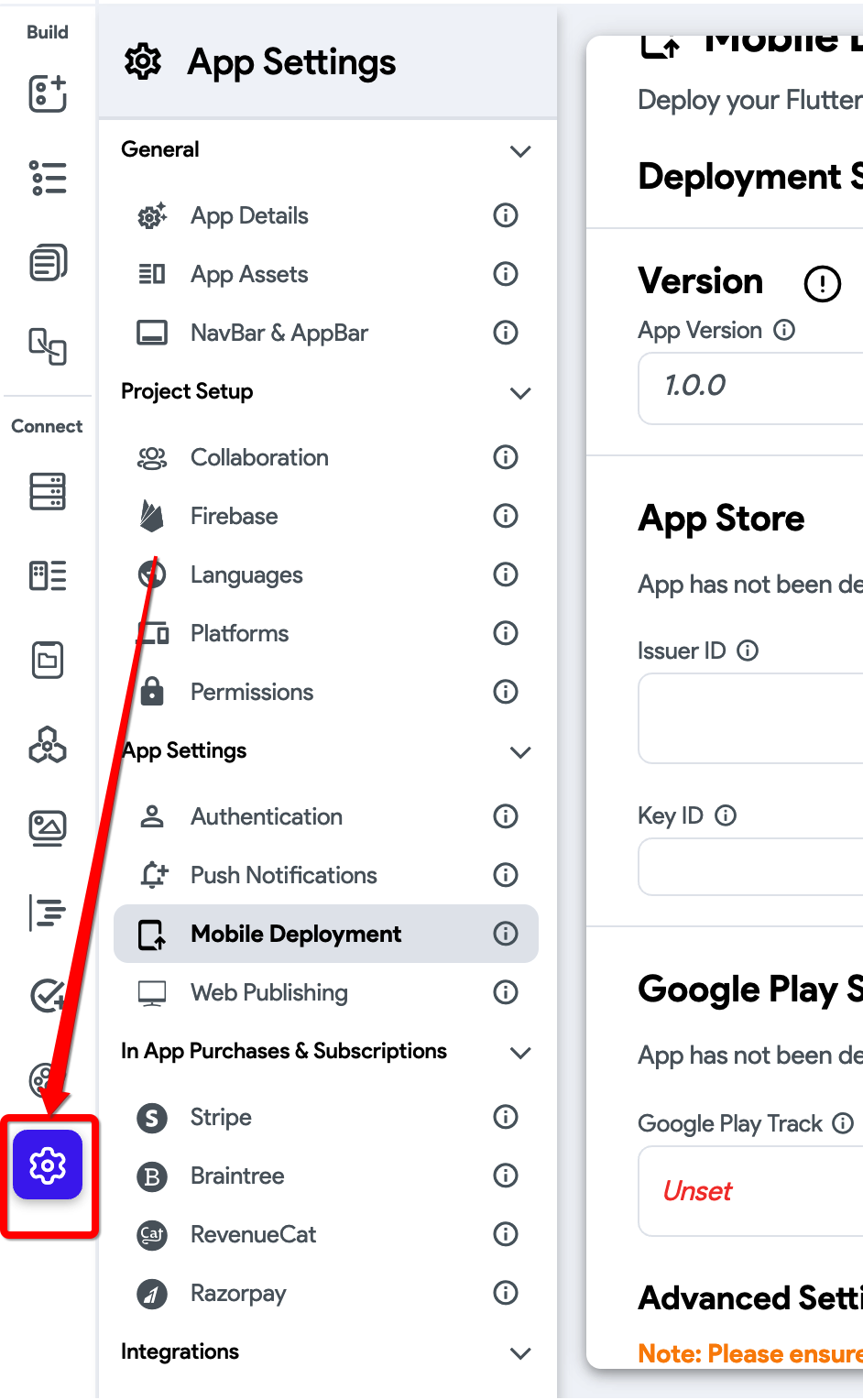The image size is (863, 1400).
Task: Open the Google Play Track dropdown
Action: [x=750, y=1191]
